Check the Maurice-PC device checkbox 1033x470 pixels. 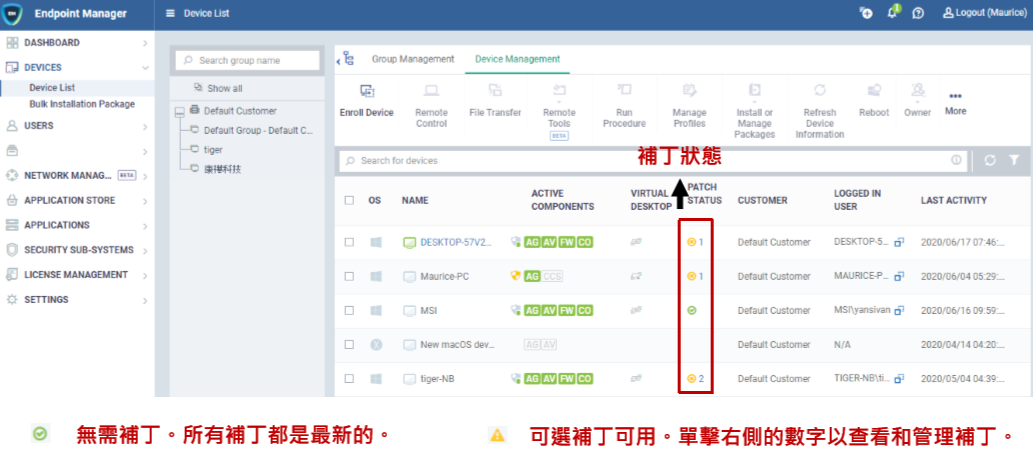[349, 276]
